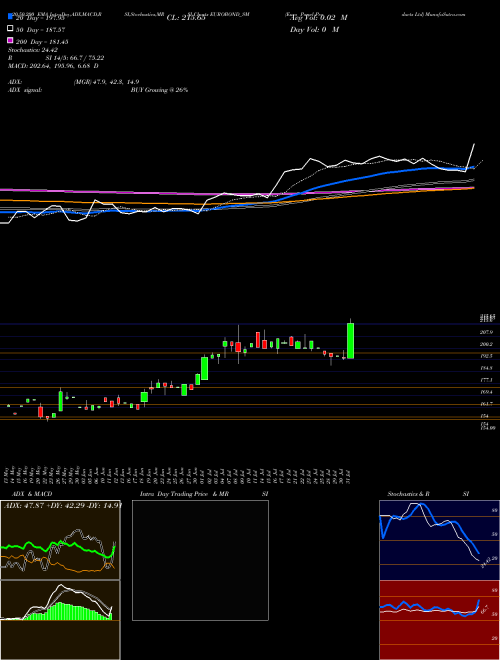Click the empty Intra Day Trading Price panel

(x=200, y=560)
